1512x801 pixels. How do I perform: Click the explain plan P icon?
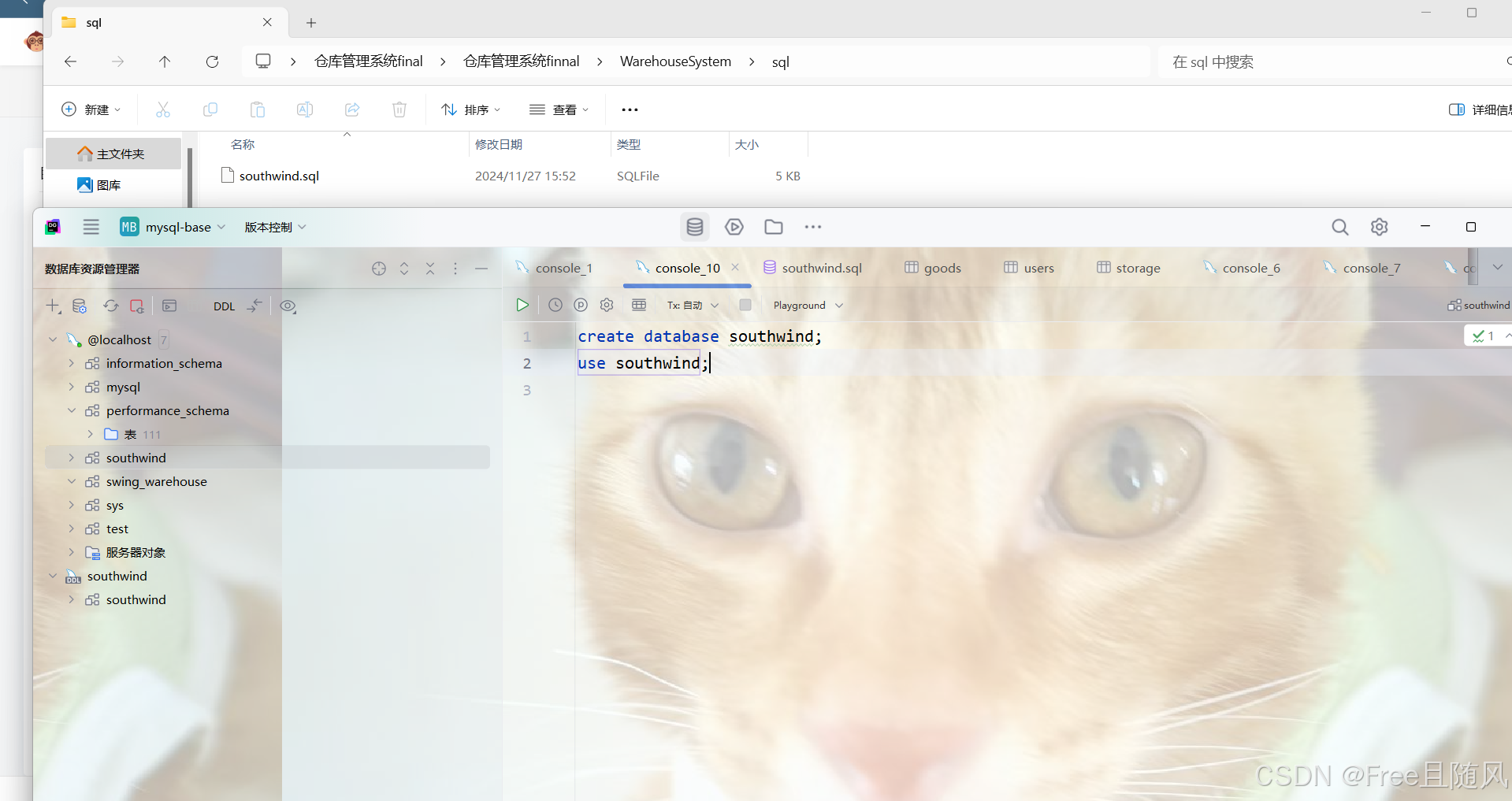pos(581,305)
